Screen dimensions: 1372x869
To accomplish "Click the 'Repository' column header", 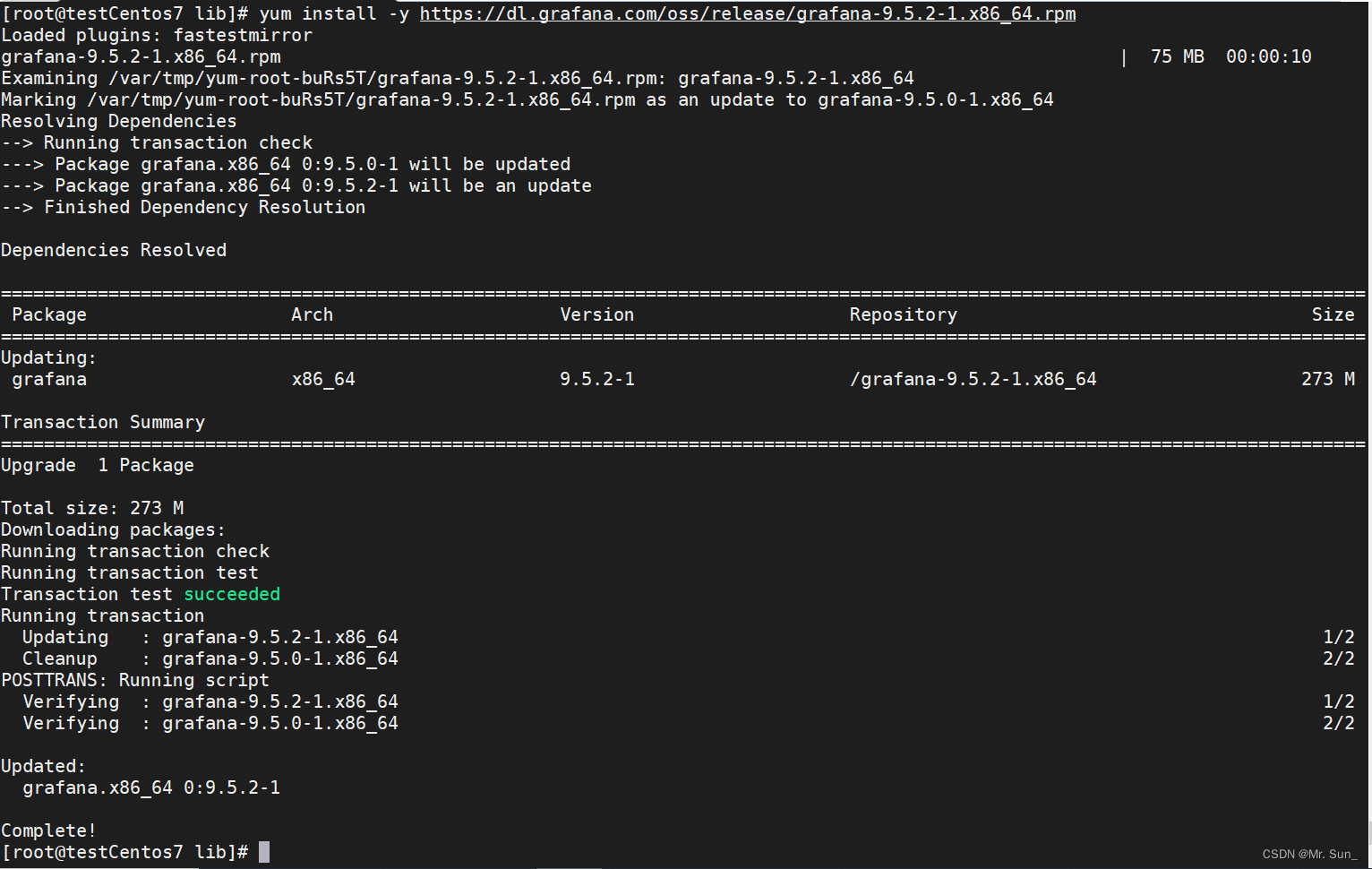I will (904, 314).
